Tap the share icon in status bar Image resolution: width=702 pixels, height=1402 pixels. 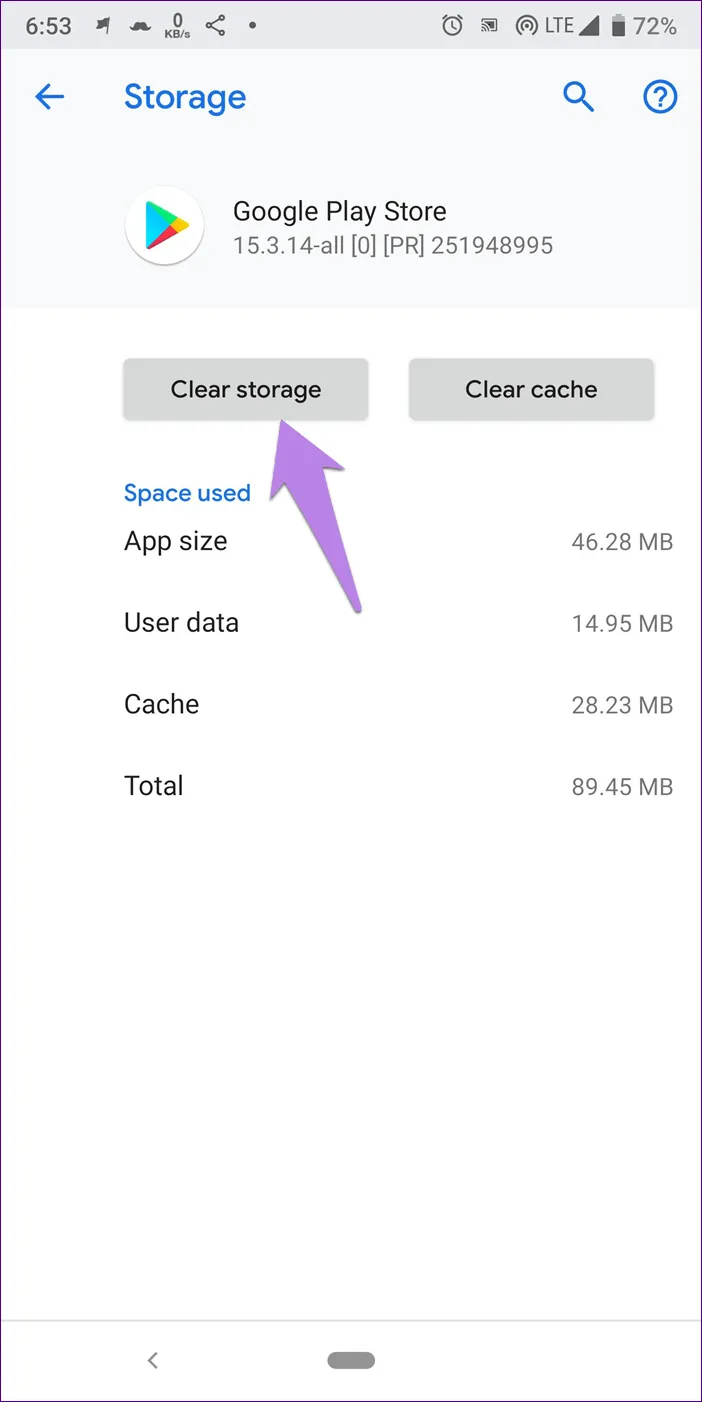[215, 27]
